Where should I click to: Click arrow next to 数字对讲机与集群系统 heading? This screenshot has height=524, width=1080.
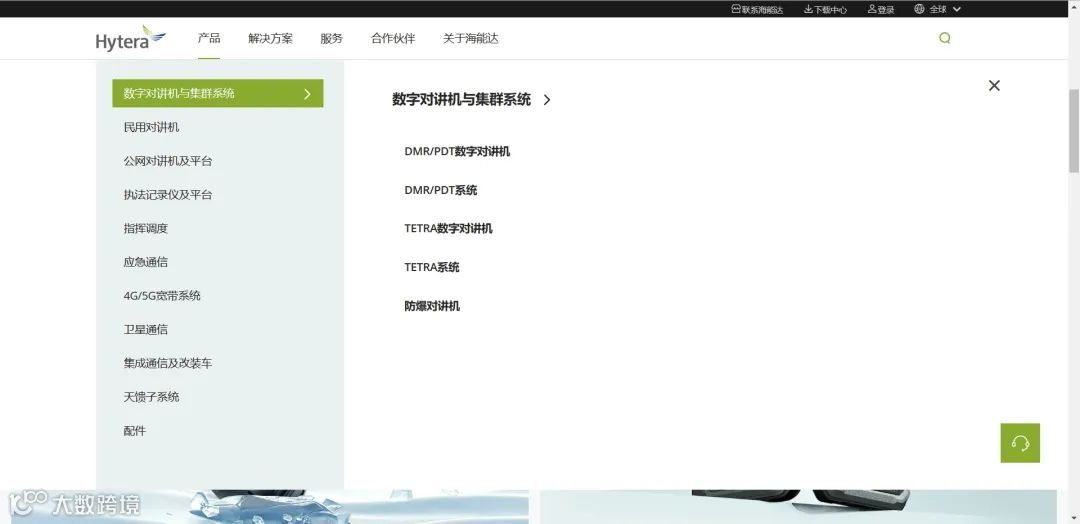[x=547, y=100]
